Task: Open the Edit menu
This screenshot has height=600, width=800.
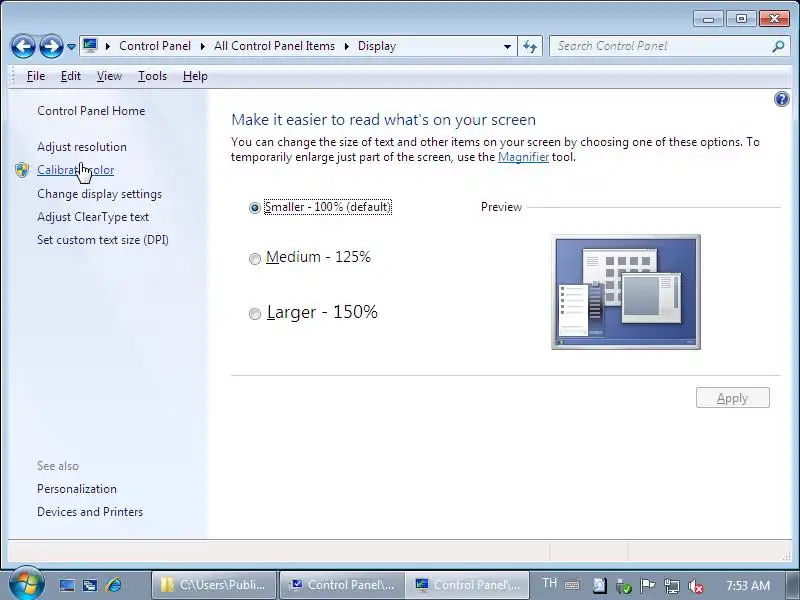Action: pos(71,76)
